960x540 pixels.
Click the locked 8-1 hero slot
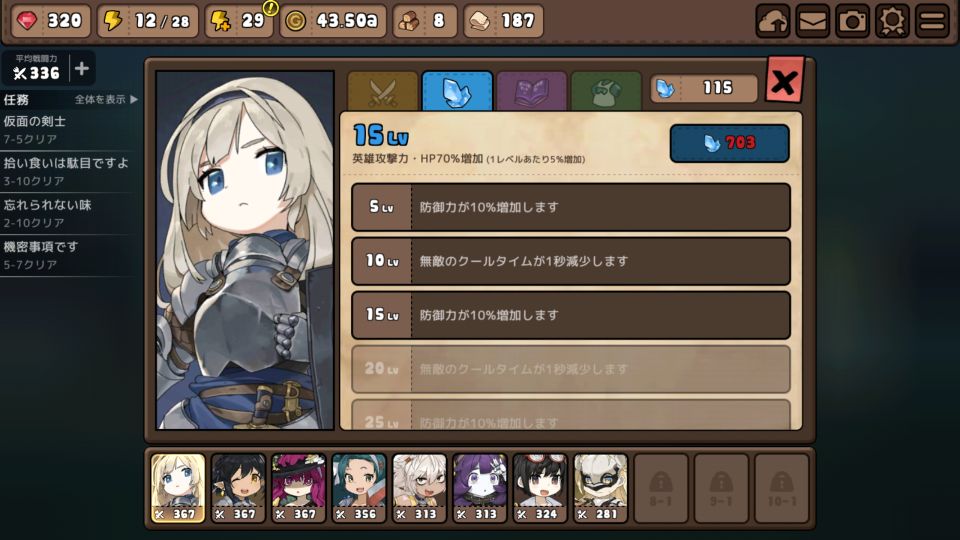point(661,488)
